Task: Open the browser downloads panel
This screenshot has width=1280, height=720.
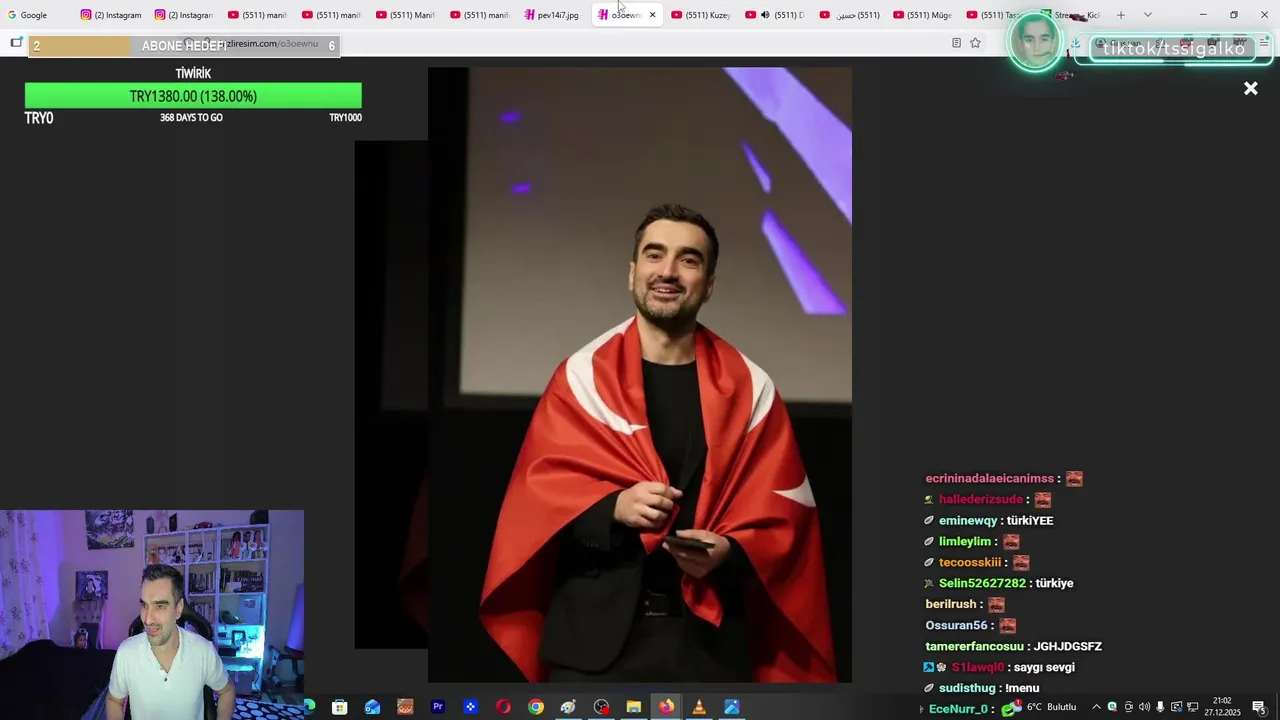Action: (x=1075, y=43)
